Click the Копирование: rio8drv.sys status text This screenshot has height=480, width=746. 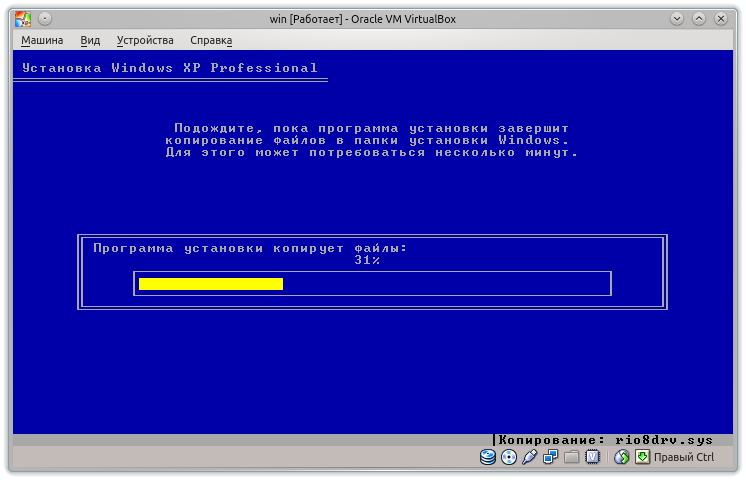(x=606, y=440)
